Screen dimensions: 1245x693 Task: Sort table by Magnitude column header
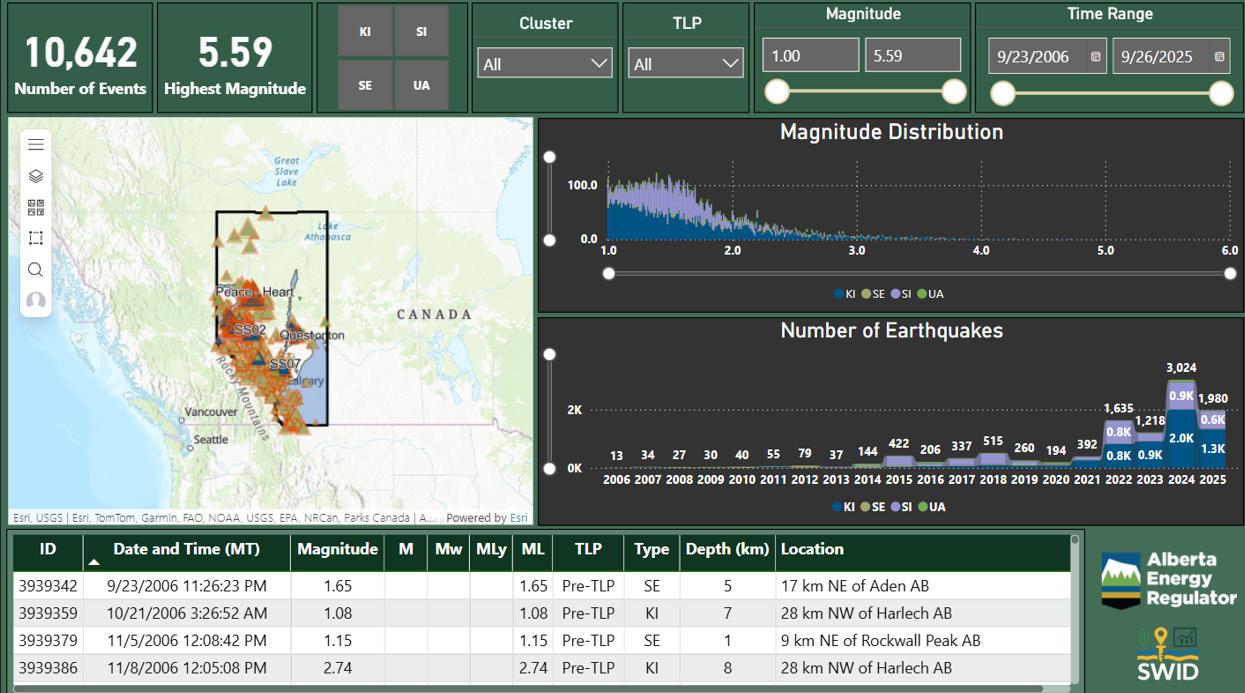tap(337, 549)
